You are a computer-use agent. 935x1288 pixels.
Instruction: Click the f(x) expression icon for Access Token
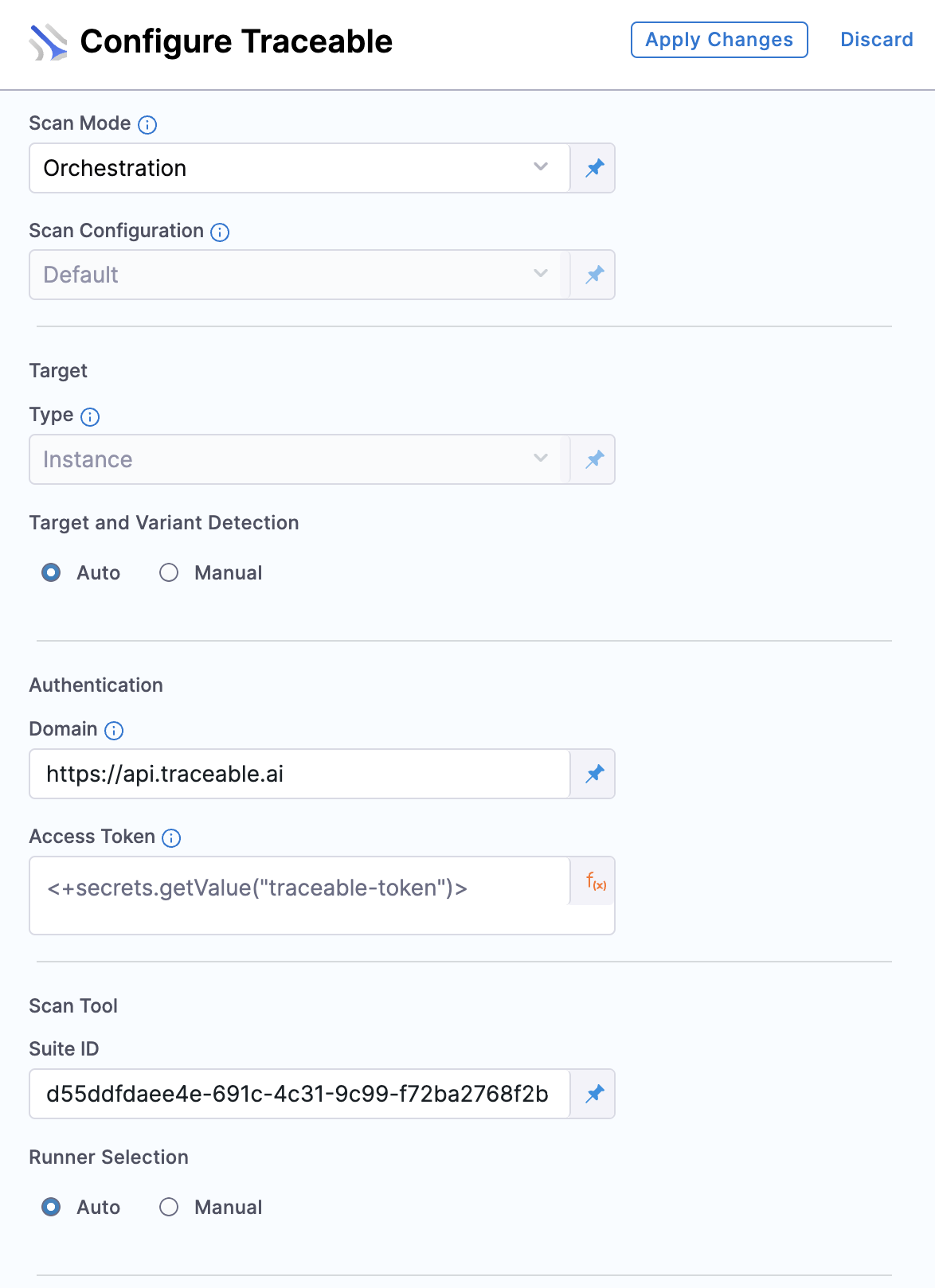(x=596, y=881)
